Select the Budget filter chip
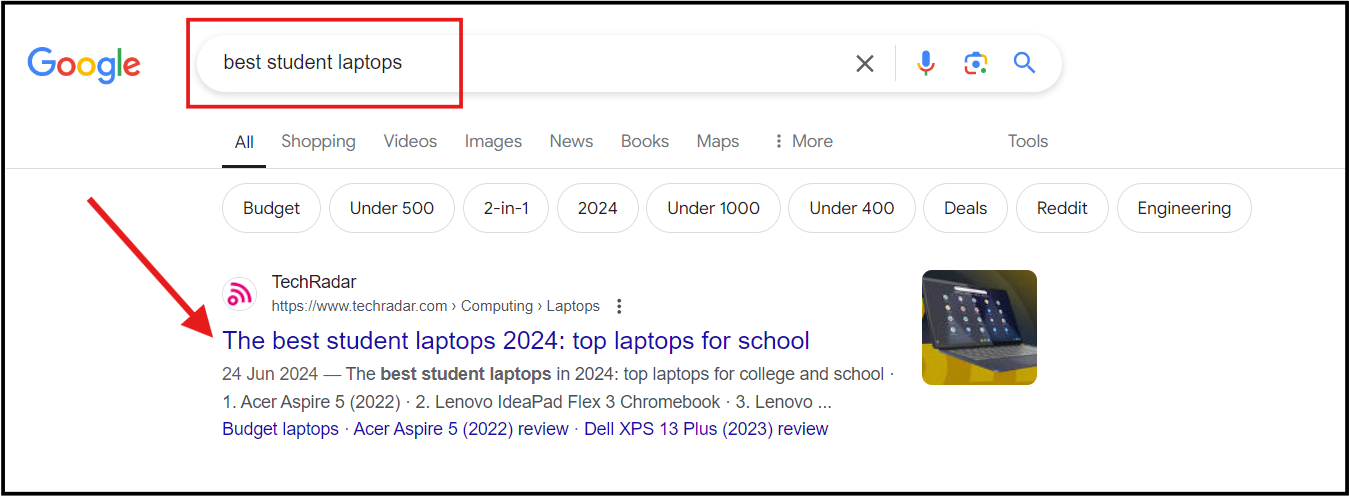Viewport: 1349px width, 496px height. click(x=271, y=208)
